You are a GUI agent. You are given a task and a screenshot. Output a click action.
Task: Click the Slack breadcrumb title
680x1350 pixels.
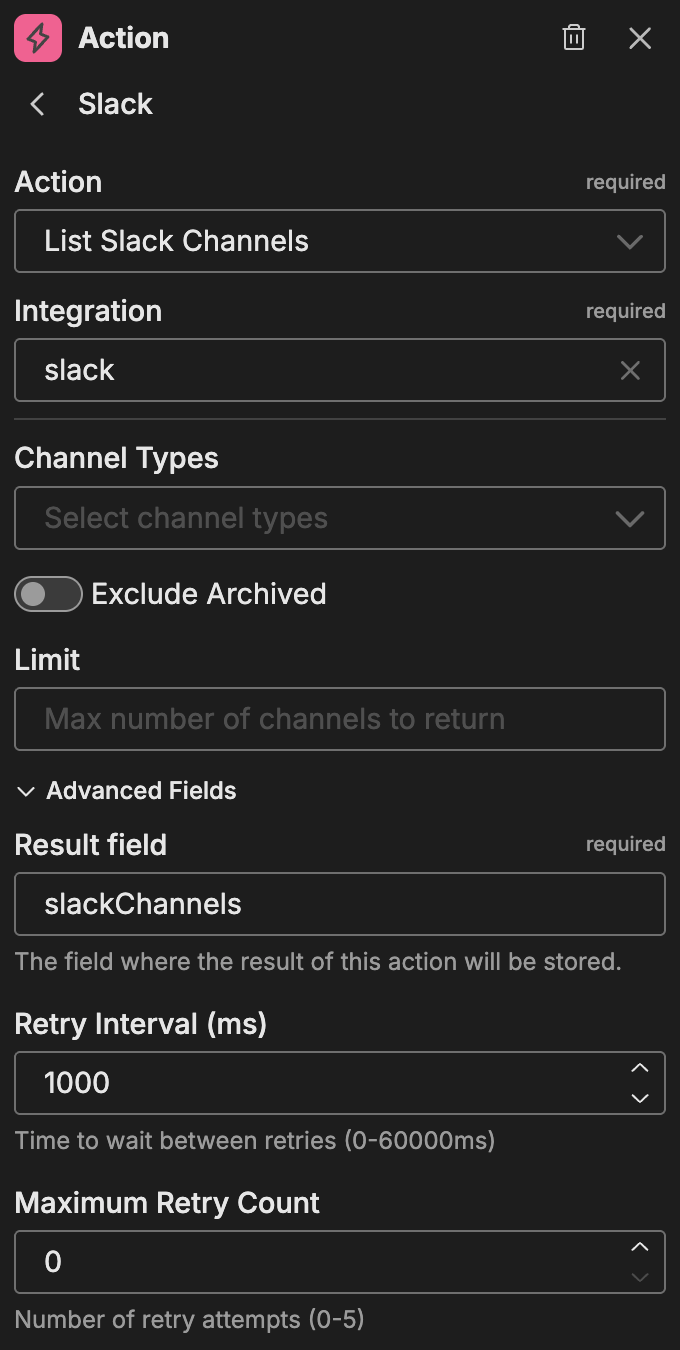click(x=115, y=103)
